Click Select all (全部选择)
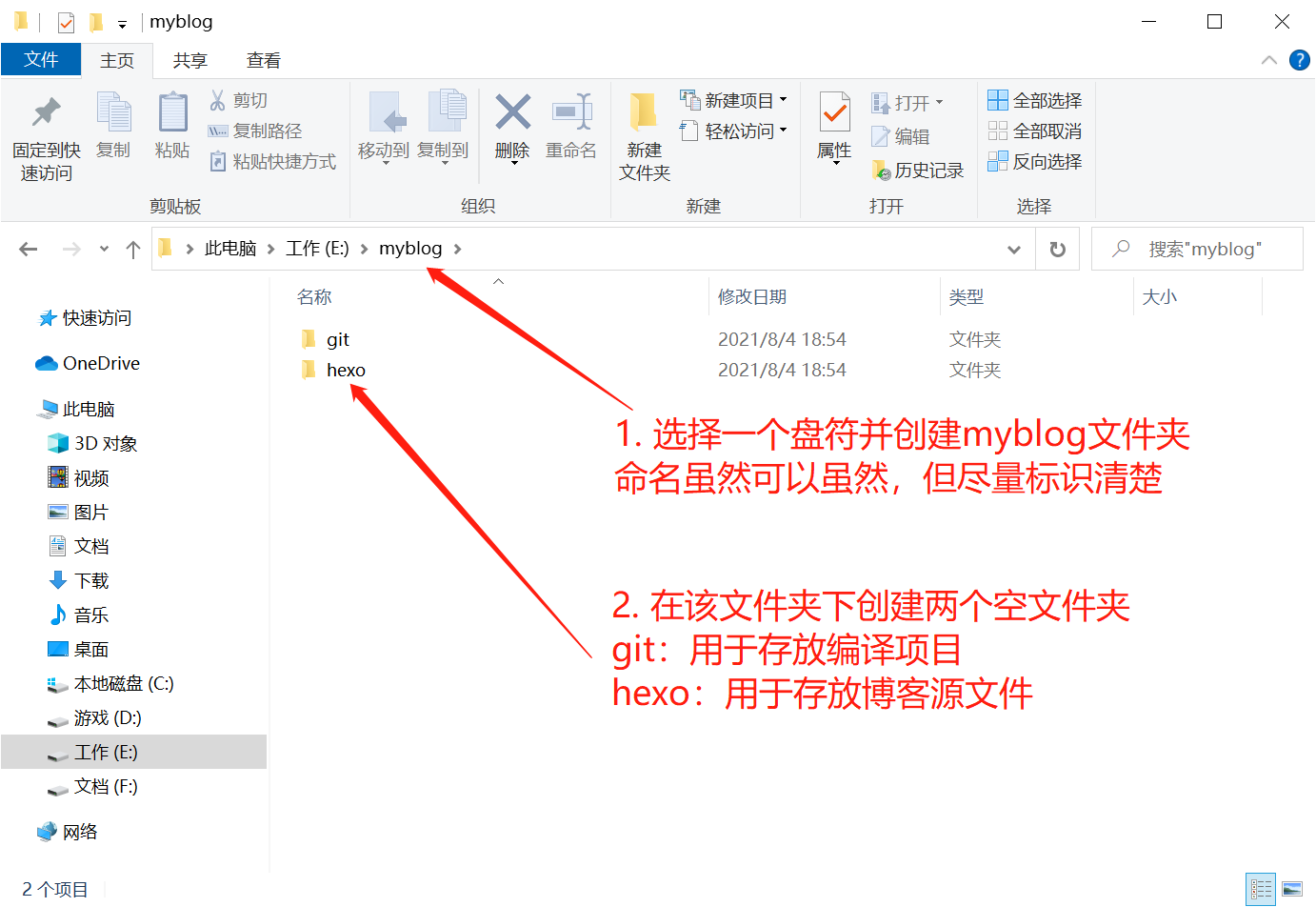Viewport: 1316px width, 907px height. pos(1035,100)
